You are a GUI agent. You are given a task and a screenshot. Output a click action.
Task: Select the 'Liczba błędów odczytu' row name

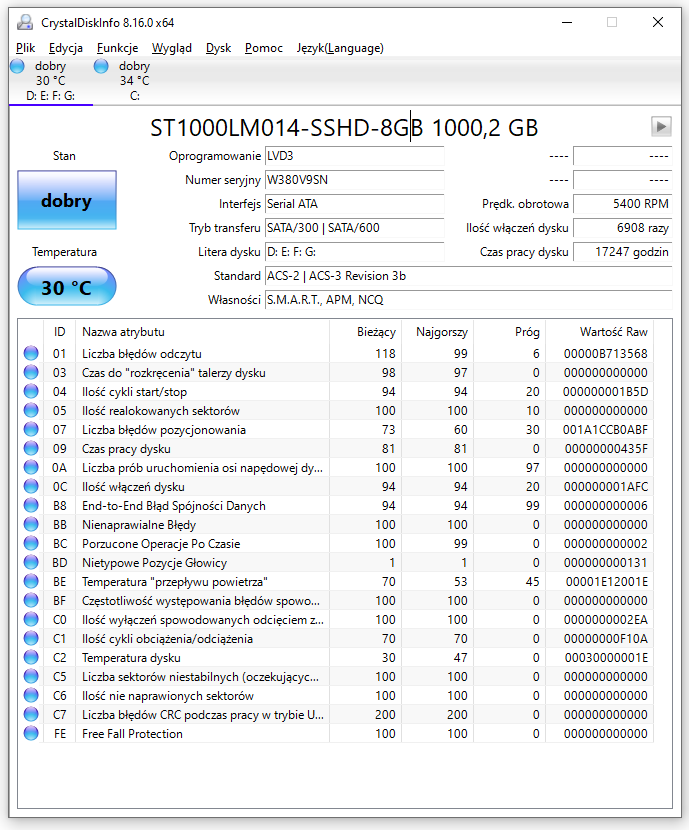142,354
